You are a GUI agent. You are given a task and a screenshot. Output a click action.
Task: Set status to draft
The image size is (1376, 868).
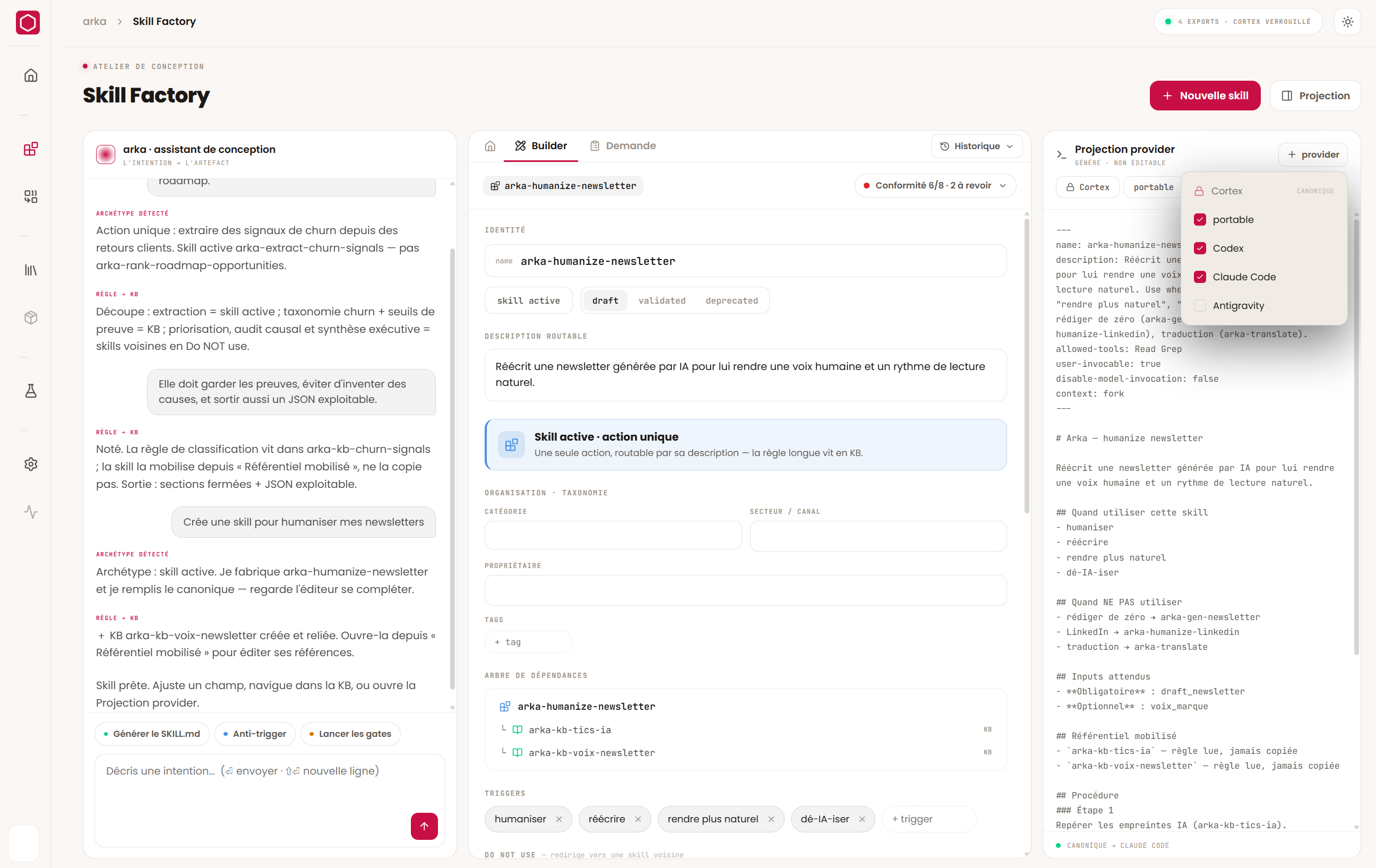pyautogui.click(x=605, y=300)
